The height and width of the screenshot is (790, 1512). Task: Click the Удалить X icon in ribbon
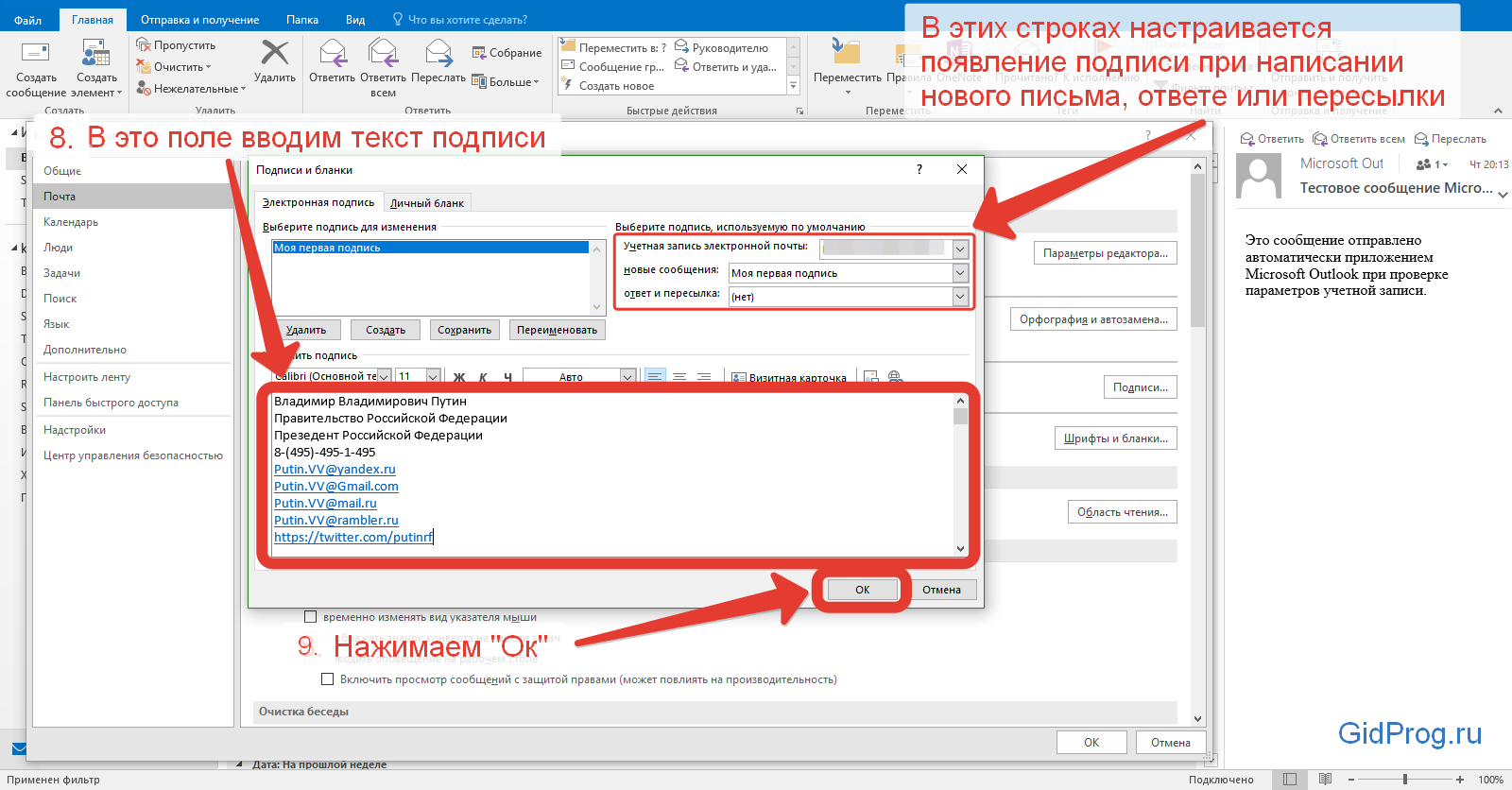coord(275,53)
